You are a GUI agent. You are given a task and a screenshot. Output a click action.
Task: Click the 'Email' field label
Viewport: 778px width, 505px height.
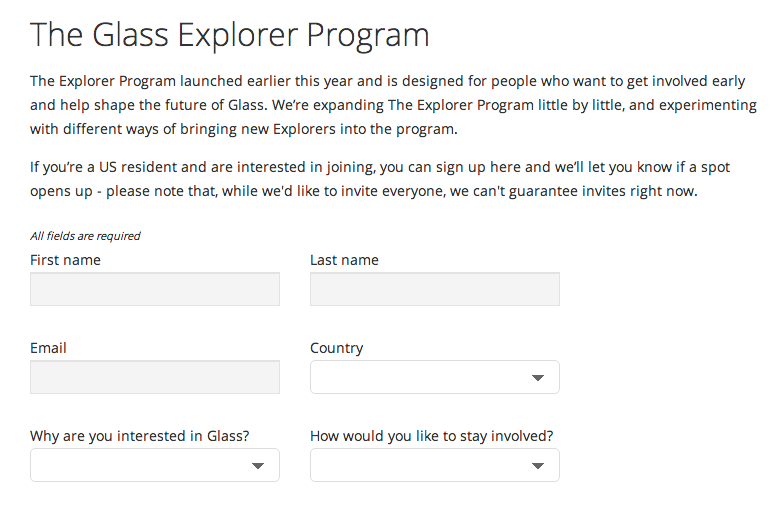coord(48,348)
